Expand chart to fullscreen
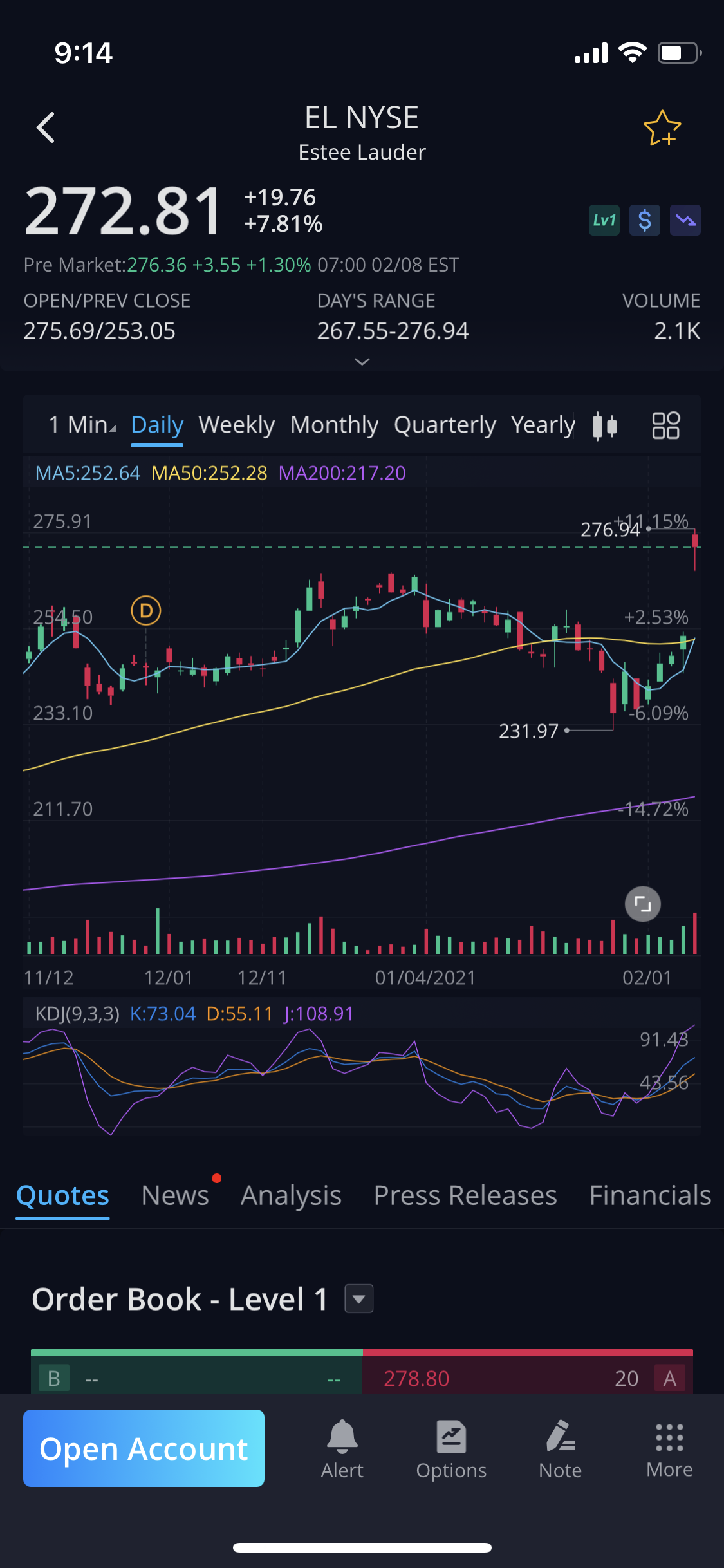 pos(642,904)
